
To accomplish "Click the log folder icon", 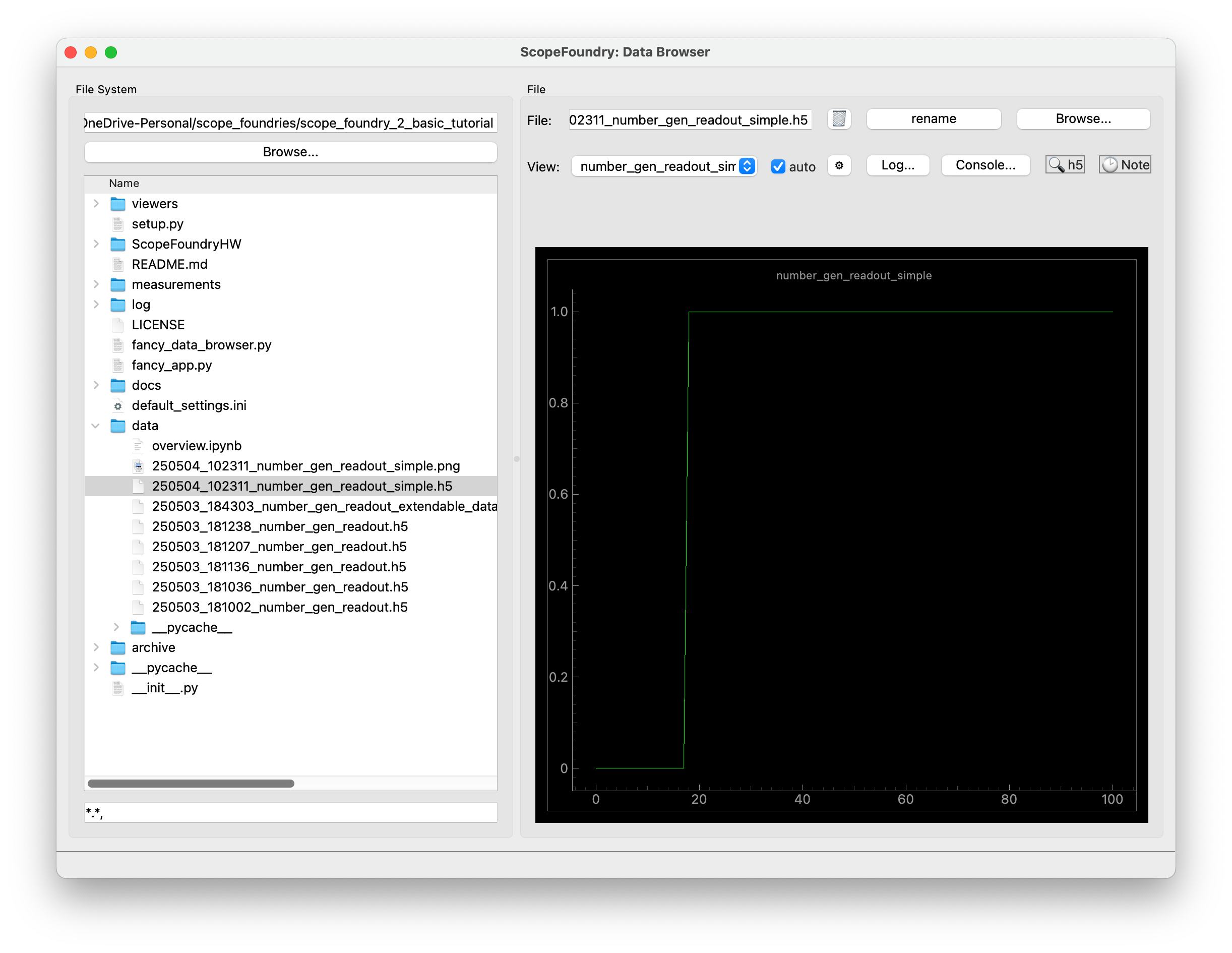I will click(x=118, y=305).
